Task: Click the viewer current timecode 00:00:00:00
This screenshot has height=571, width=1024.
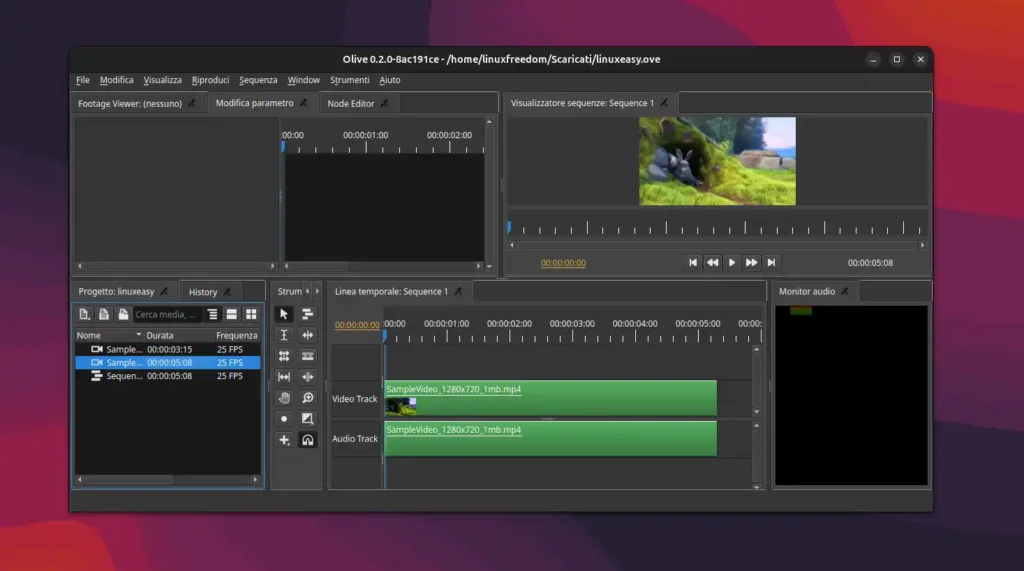Action: coord(563,263)
